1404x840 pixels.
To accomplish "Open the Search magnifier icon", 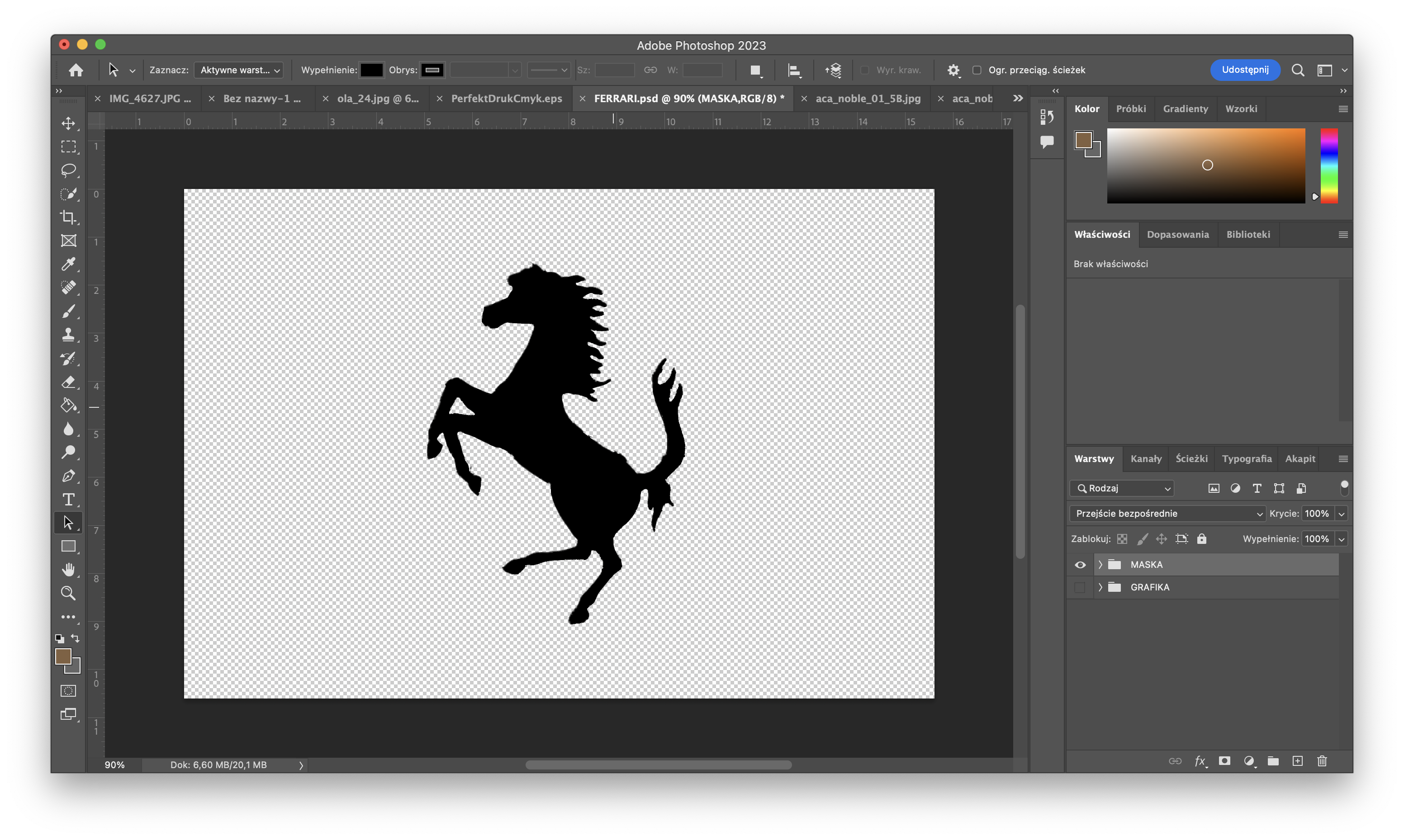I will pos(1298,70).
